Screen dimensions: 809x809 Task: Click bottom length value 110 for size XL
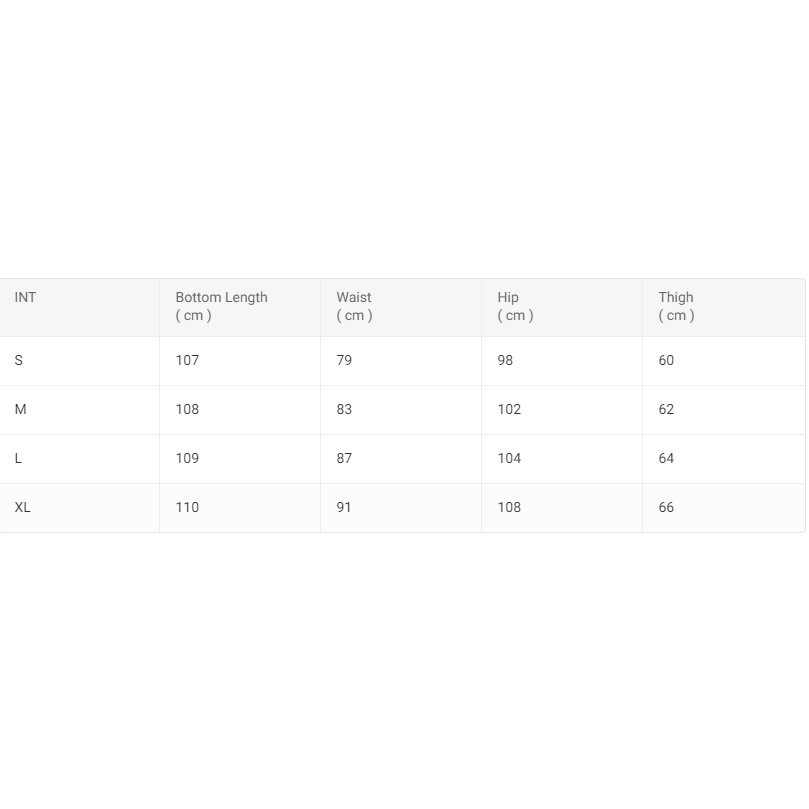click(x=187, y=507)
